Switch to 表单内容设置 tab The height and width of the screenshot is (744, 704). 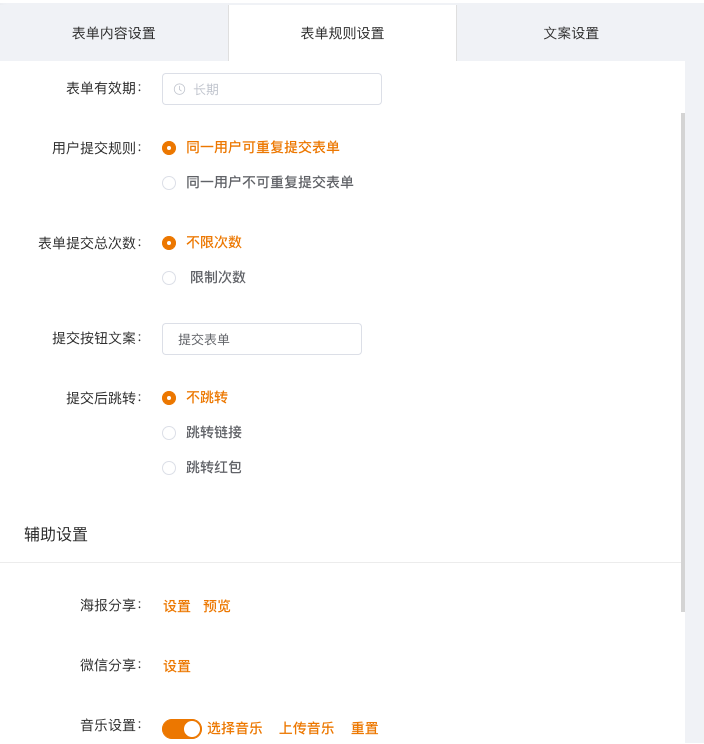(114, 33)
